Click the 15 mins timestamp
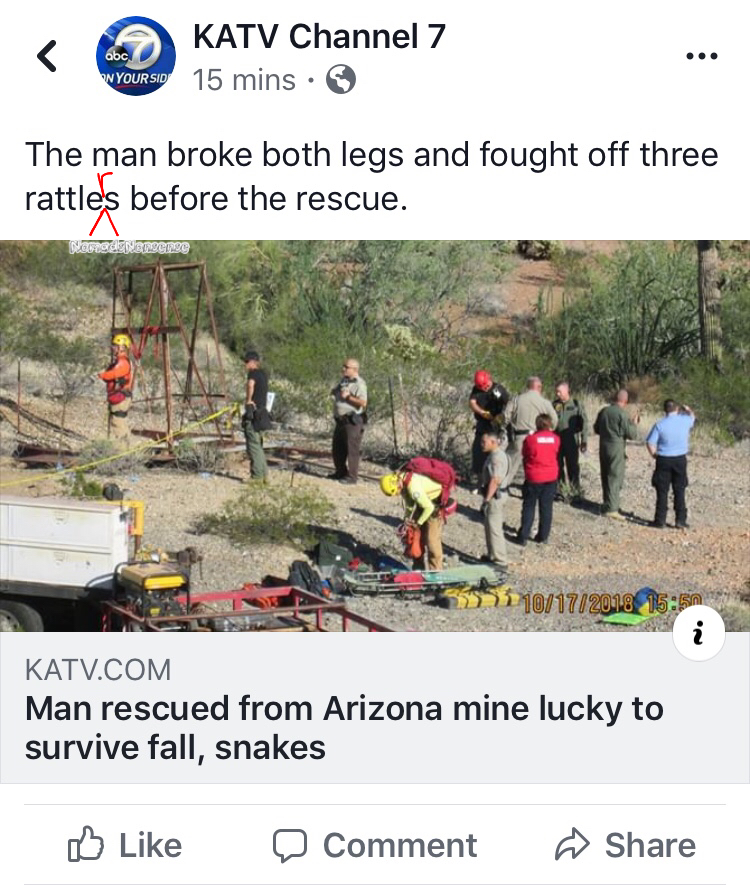This screenshot has width=750, height=885. click(x=244, y=80)
